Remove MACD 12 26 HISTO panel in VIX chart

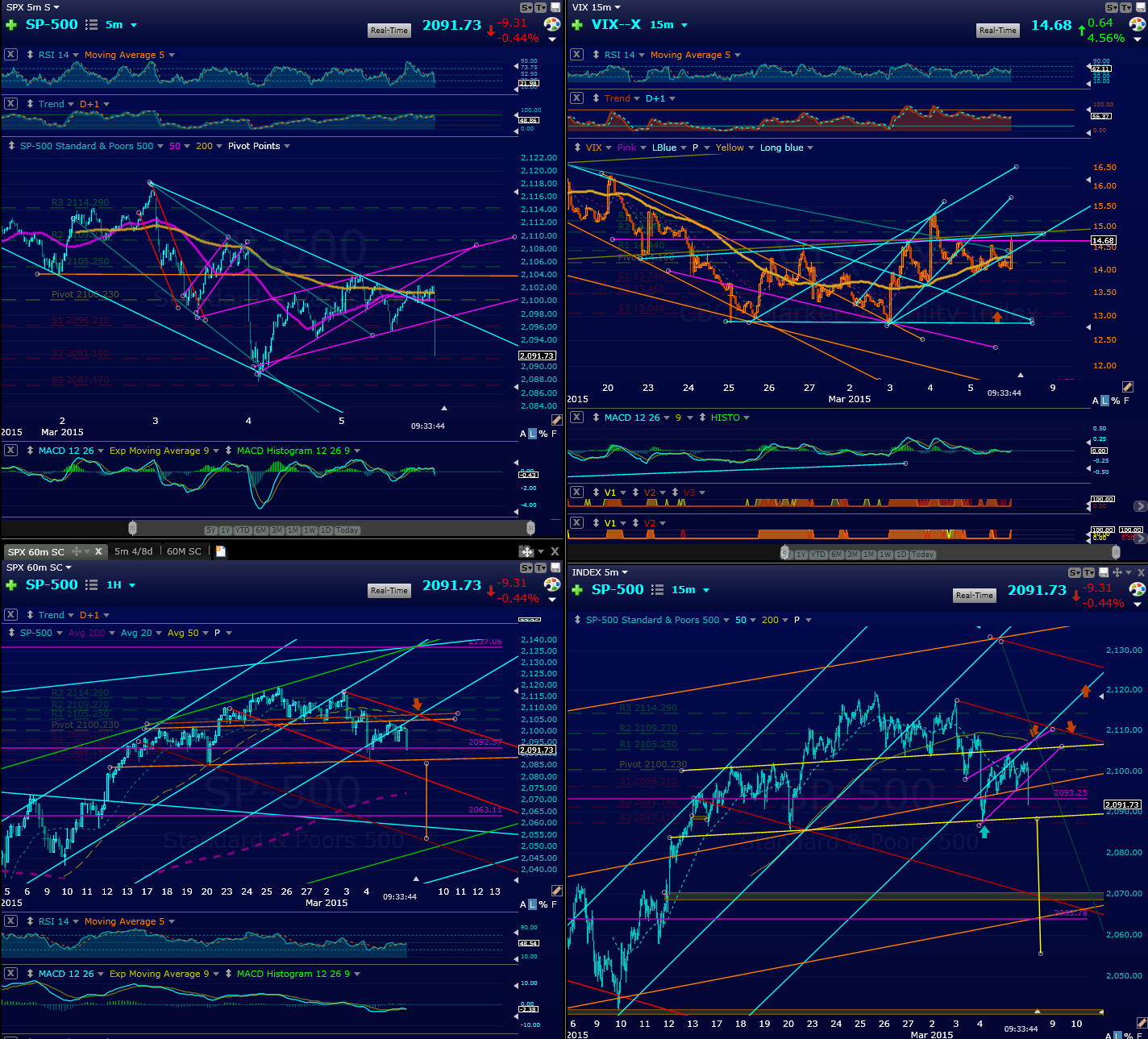[x=576, y=418]
